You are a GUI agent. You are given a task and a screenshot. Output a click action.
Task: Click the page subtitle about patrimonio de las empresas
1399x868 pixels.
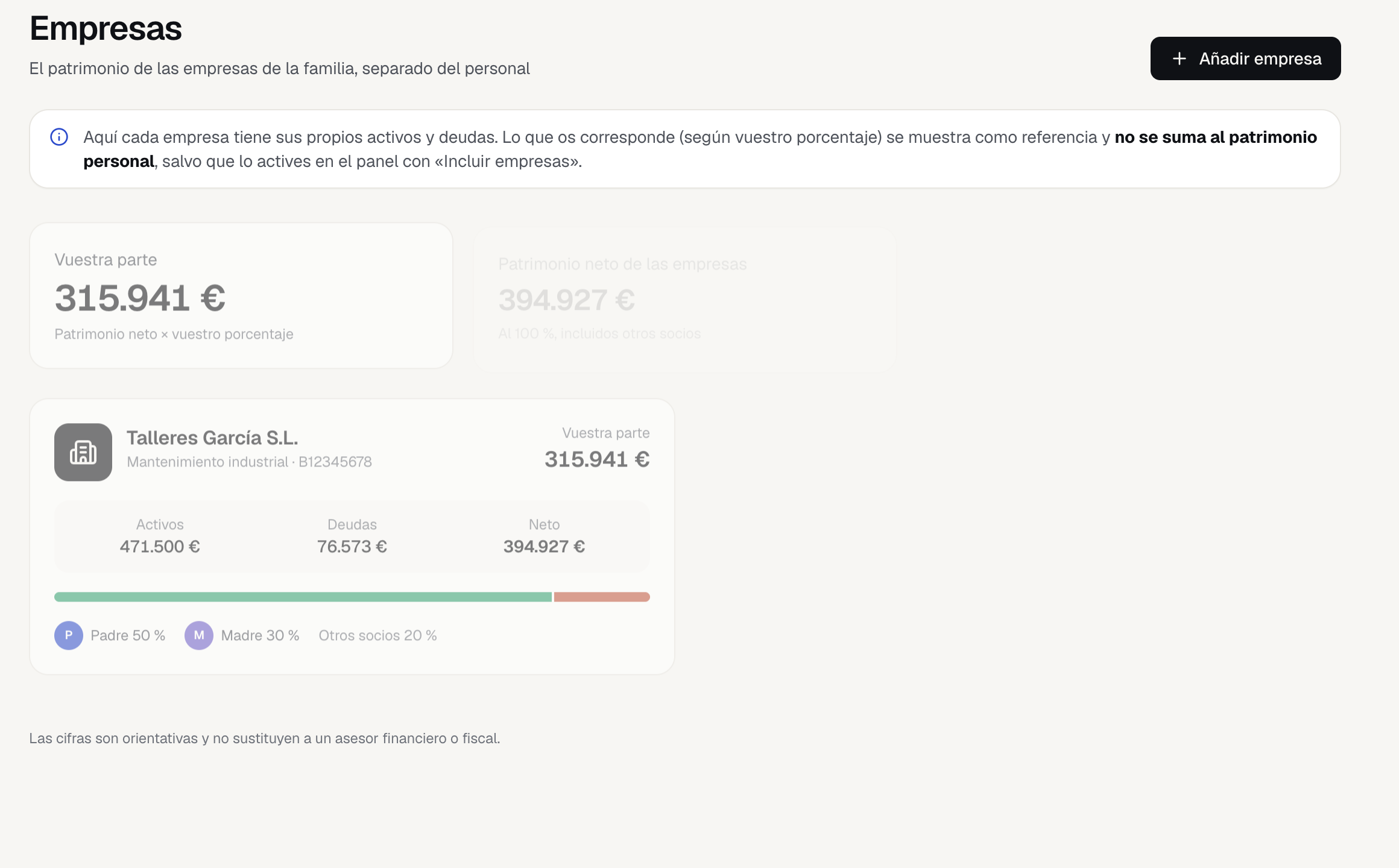click(280, 69)
